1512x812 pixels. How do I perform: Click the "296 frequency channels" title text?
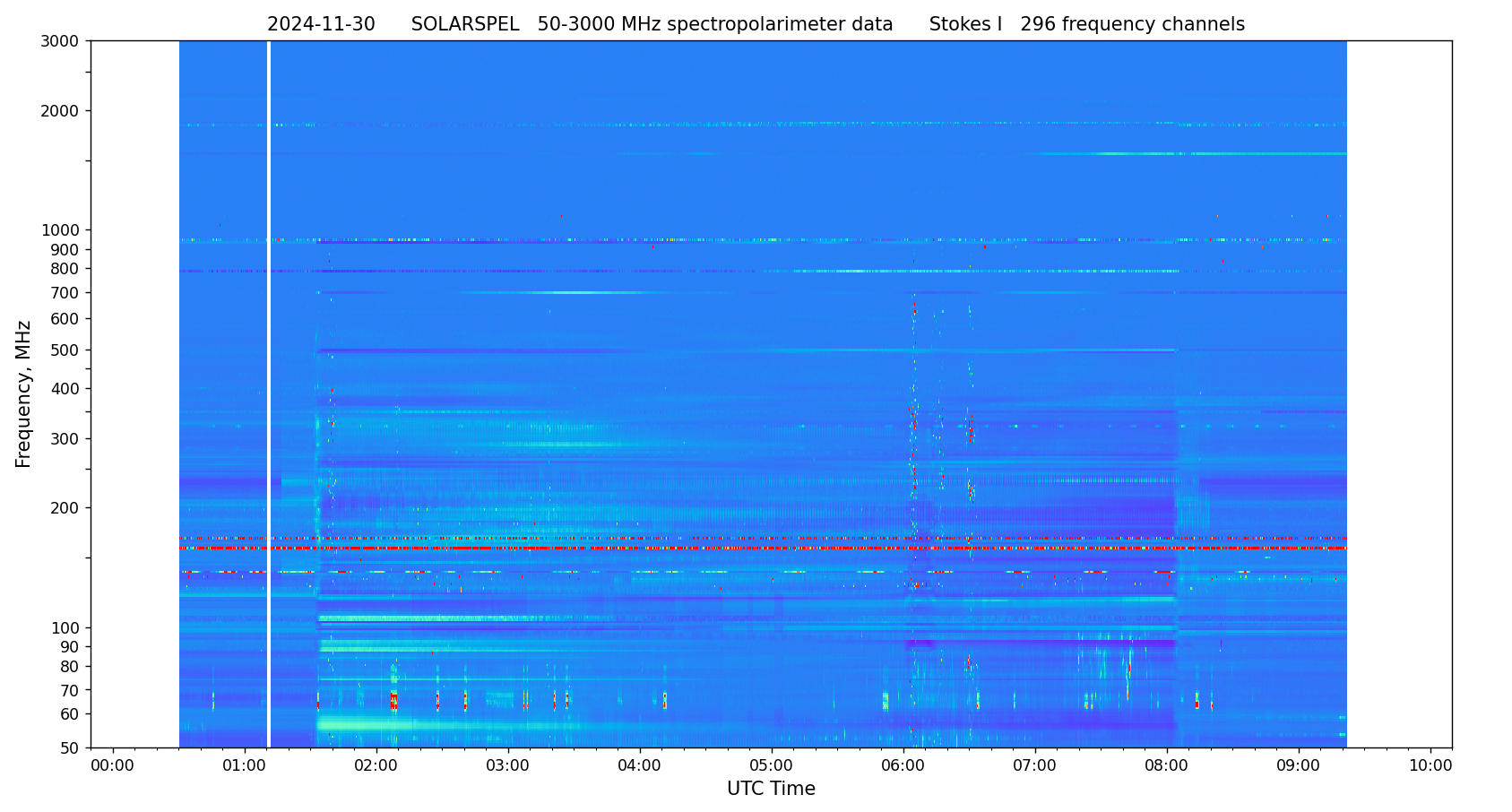[1132, 25]
